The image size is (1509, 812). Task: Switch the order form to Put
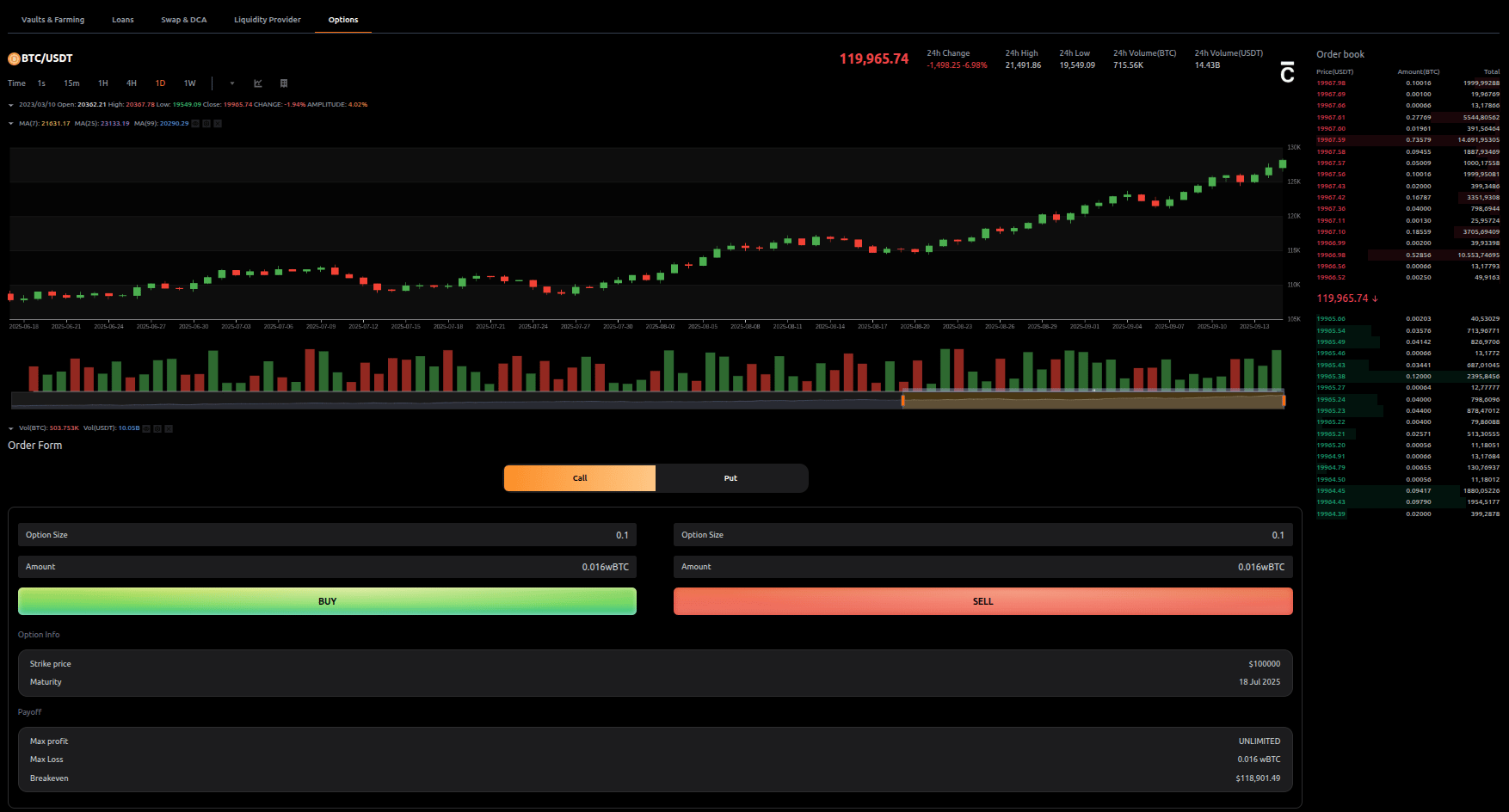click(x=730, y=478)
